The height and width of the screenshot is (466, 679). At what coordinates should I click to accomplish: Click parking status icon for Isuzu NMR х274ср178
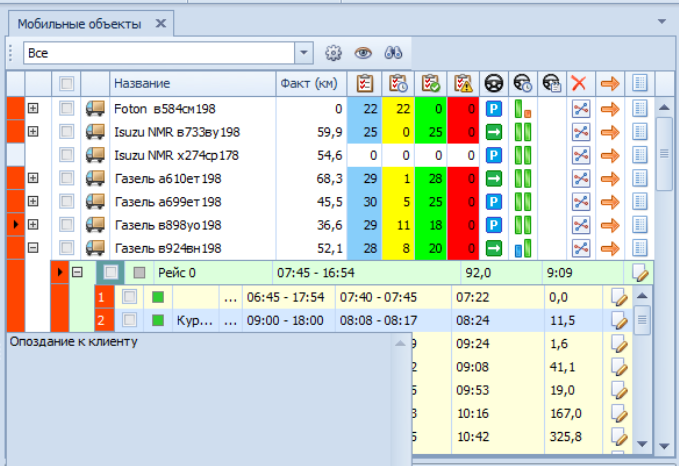click(493, 155)
